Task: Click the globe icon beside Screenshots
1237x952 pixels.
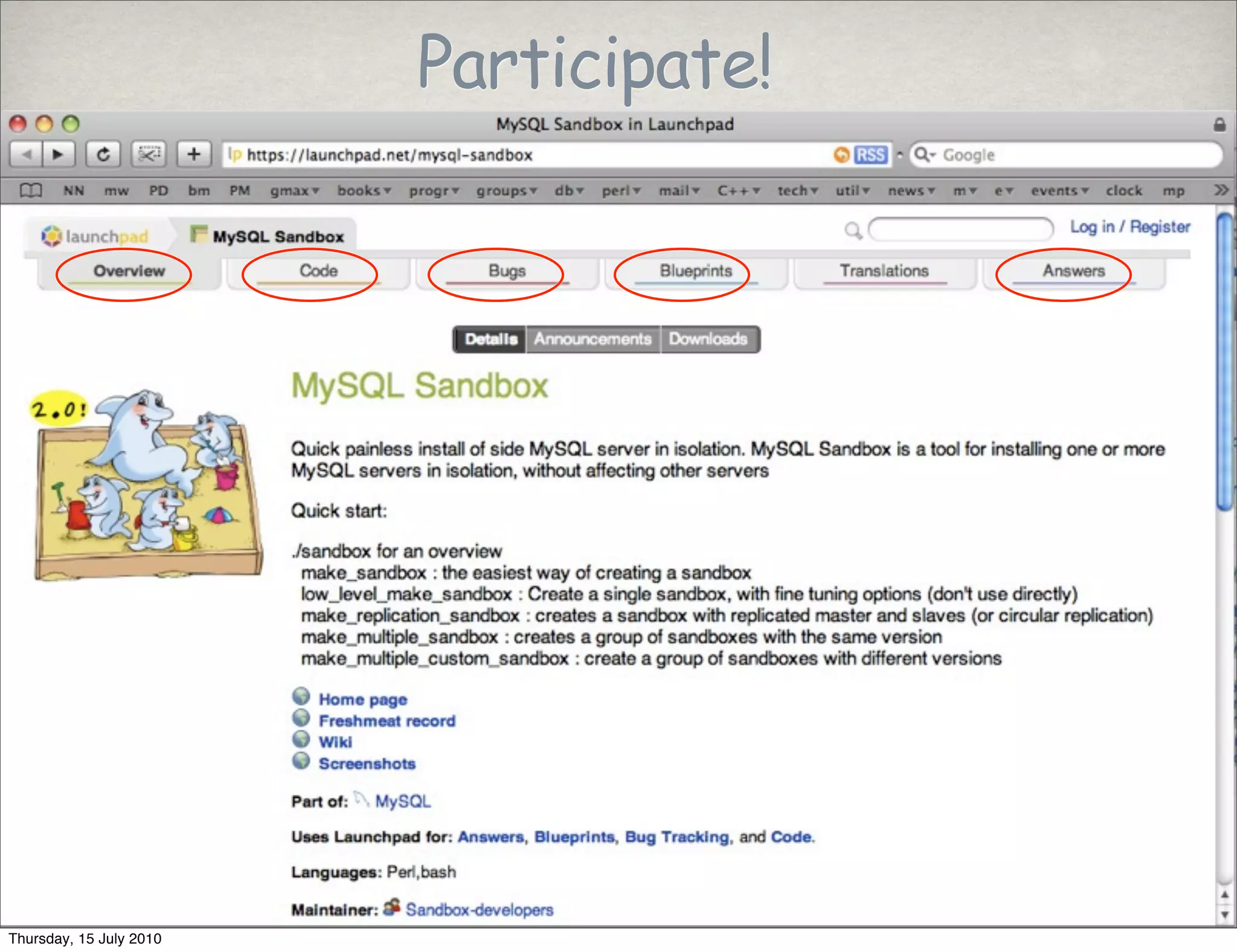Action: tap(301, 761)
